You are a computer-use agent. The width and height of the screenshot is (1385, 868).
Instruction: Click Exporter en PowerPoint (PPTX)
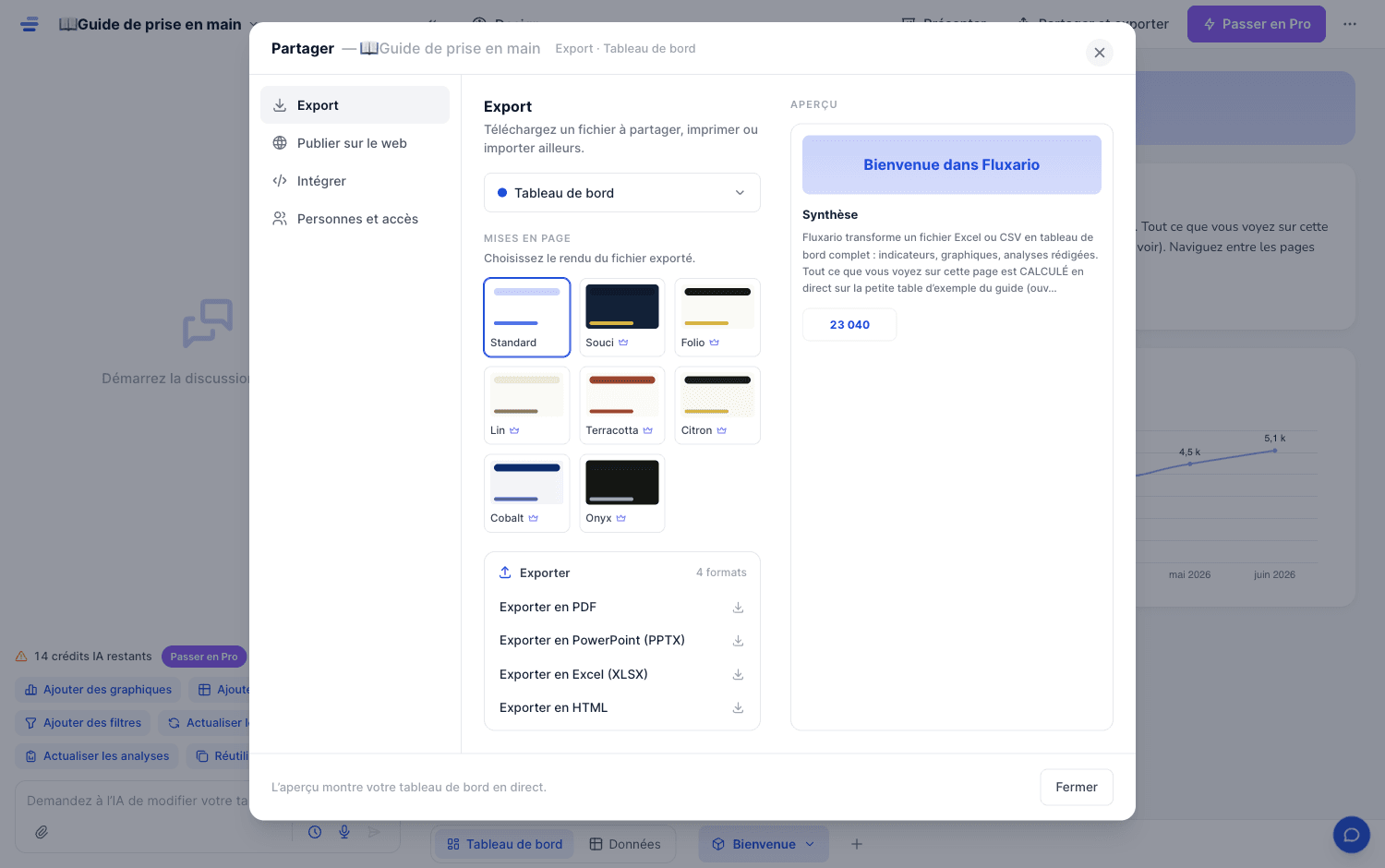pos(622,640)
